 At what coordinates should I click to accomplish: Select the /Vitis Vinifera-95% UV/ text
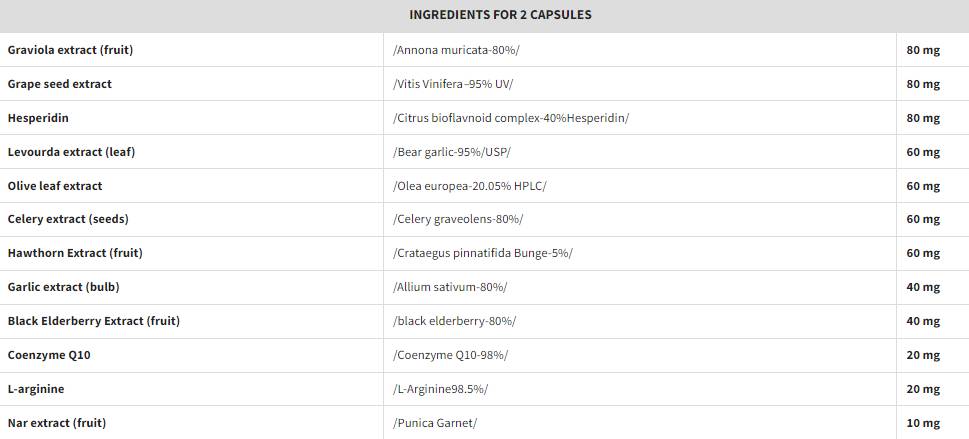tap(453, 84)
